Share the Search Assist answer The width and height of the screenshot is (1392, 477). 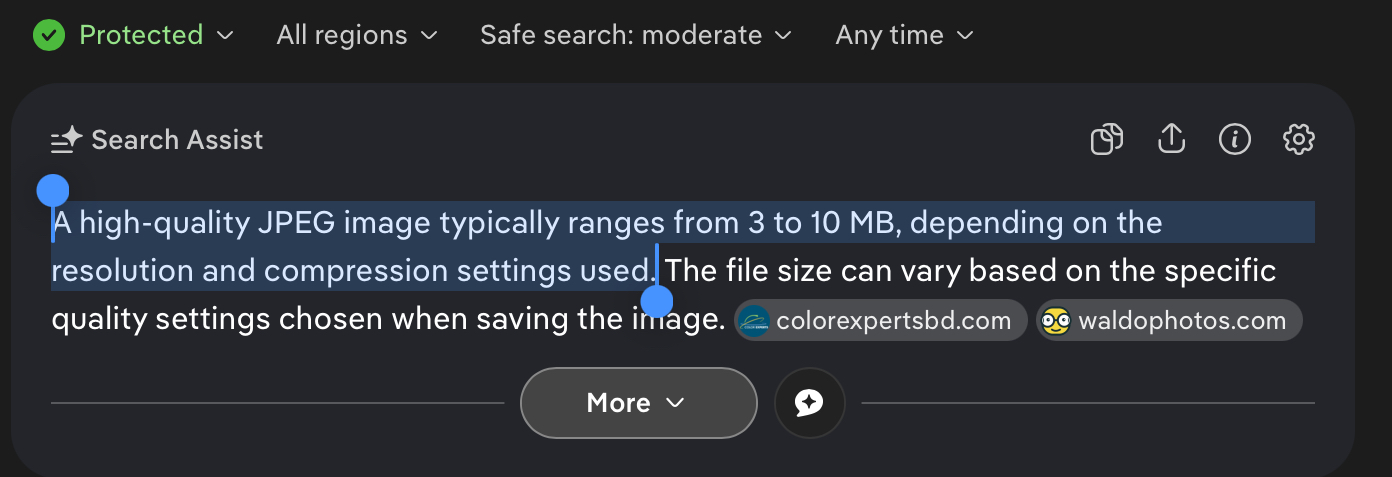coord(1171,140)
